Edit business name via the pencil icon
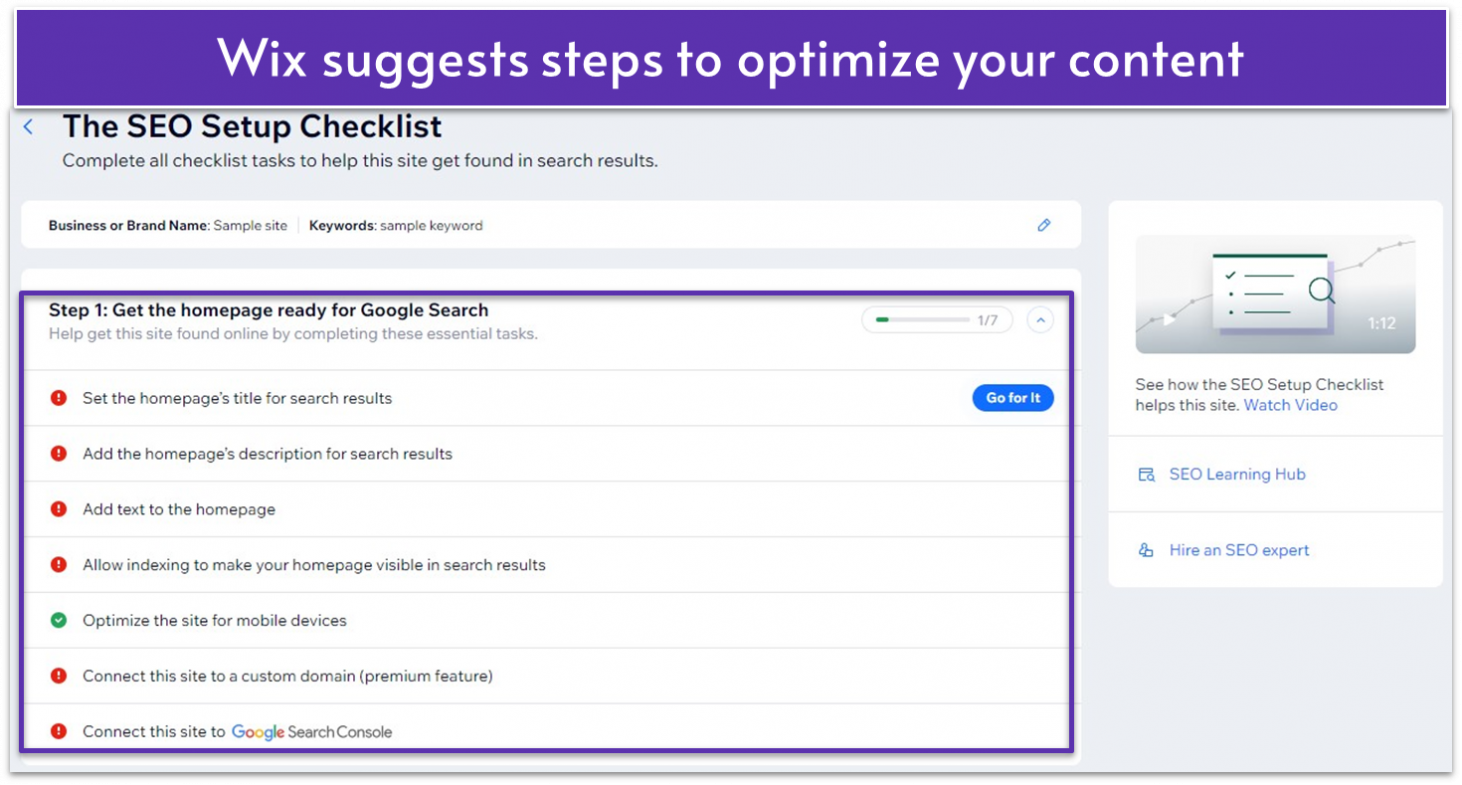Viewport: 1462px width, 785px height. tap(1044, 225)
